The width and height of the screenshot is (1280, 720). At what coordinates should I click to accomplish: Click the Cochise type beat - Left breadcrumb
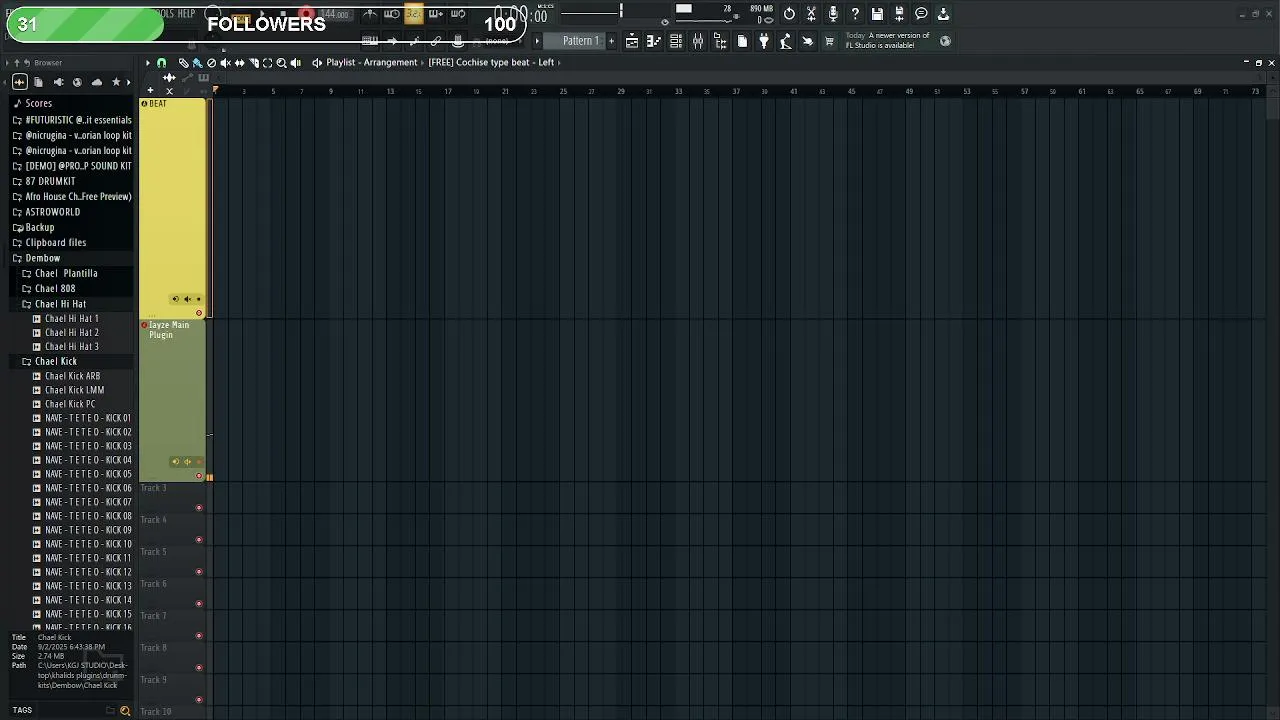[x=491, y=62]
